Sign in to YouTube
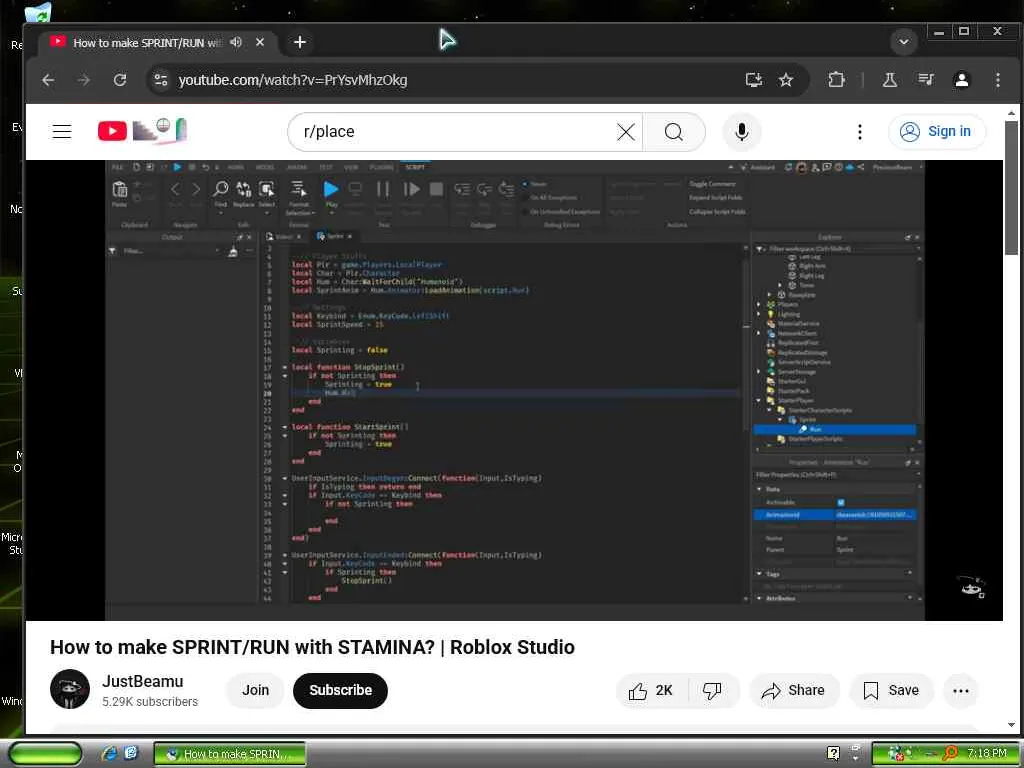 click(936, 131)
